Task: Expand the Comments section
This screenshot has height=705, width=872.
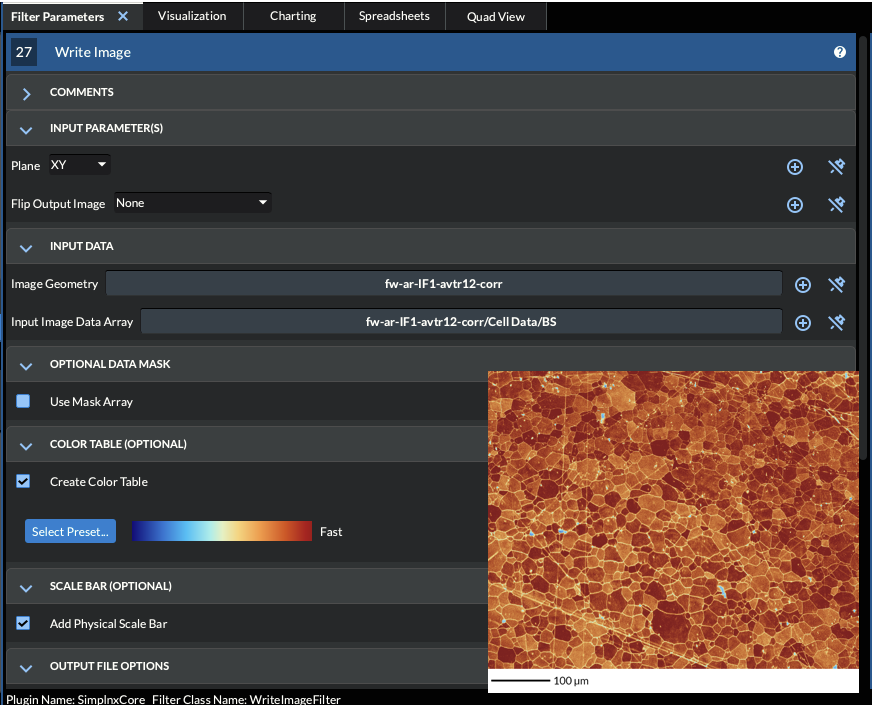Action: point(26,93)
